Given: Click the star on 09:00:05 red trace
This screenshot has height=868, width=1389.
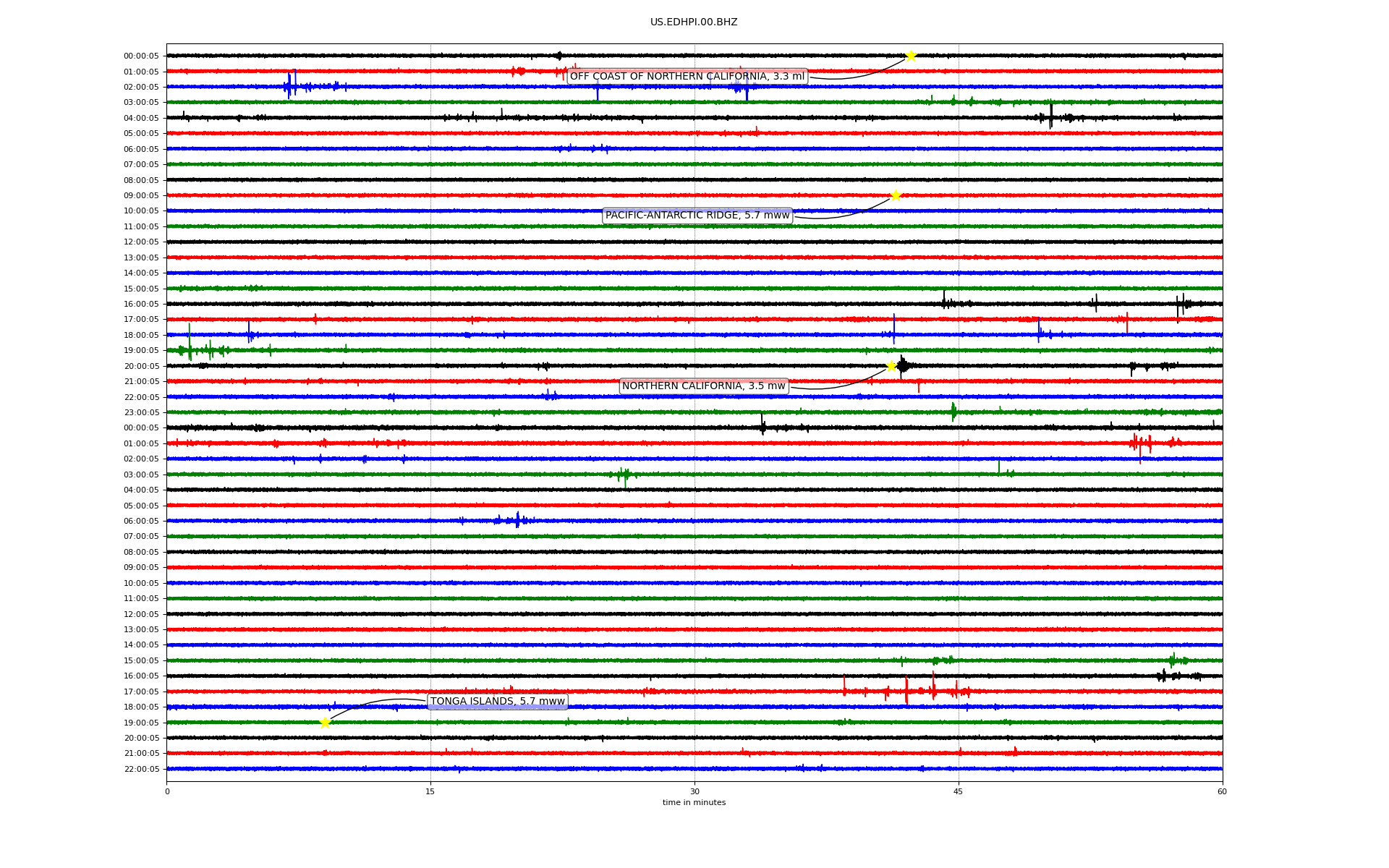Looking at the screenshot, I should coord(896,195).
